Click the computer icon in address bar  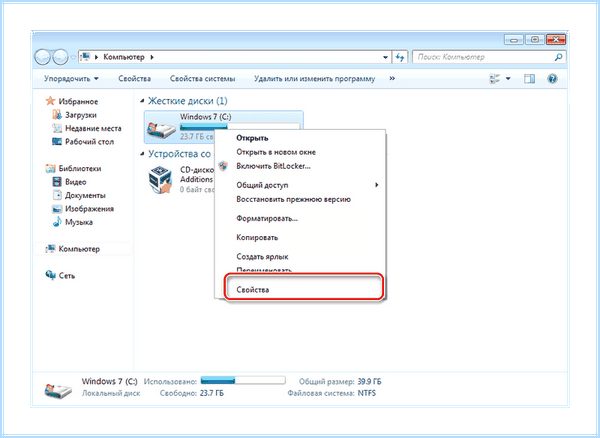[86, 57]
